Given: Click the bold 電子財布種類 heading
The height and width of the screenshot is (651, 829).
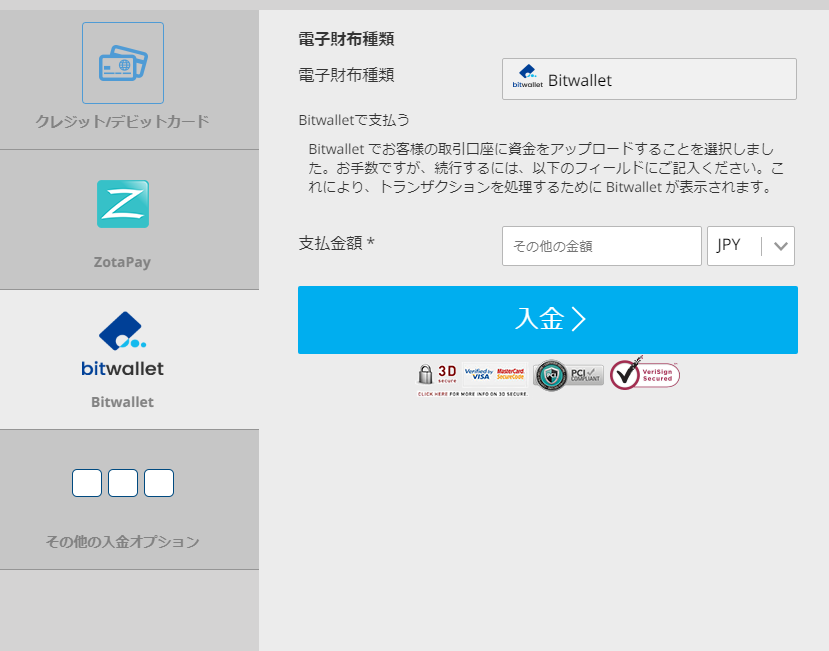Looking at the screenshot, I should pos(346,39).
